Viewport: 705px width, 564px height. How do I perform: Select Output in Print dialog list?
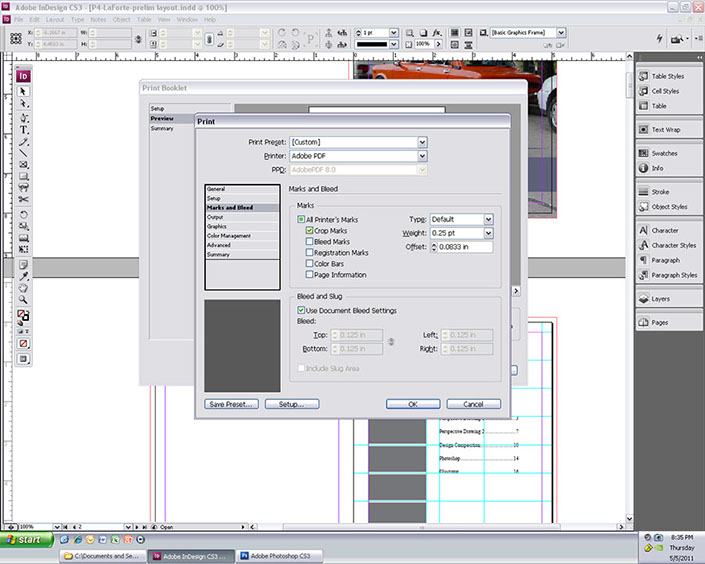tap(242, 217)
